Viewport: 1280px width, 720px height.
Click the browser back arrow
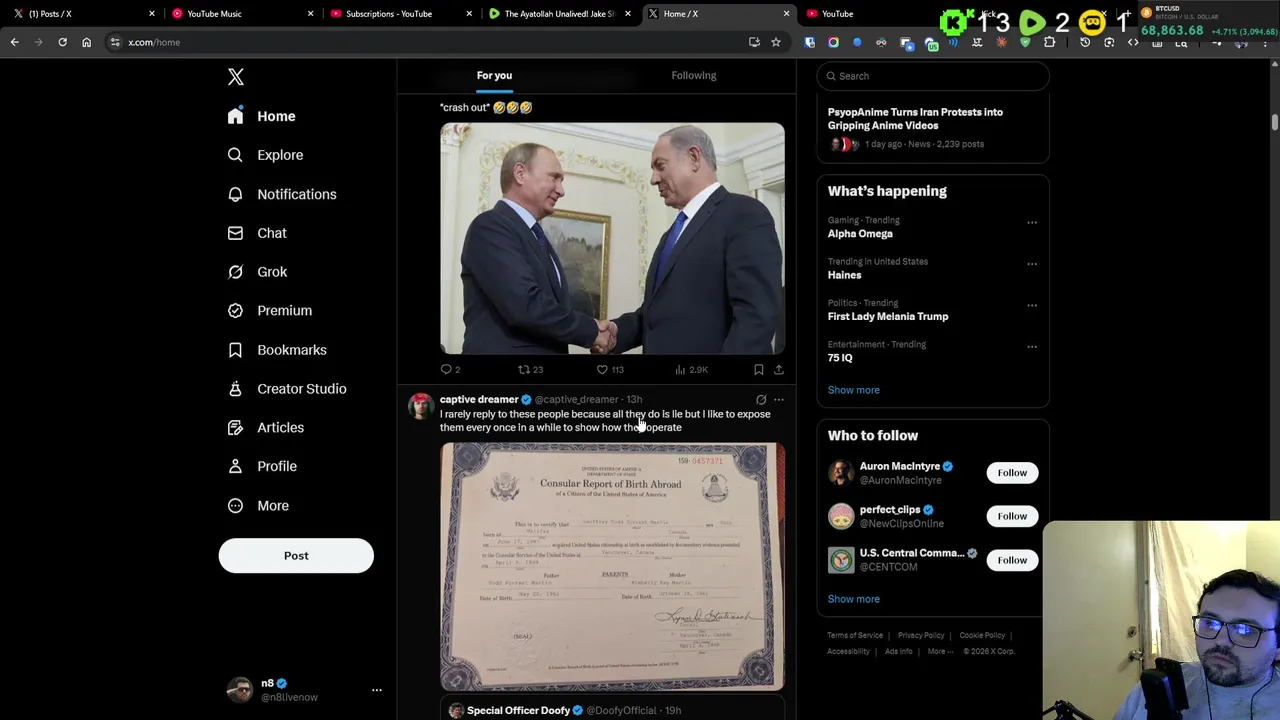(x=15, y=42)
